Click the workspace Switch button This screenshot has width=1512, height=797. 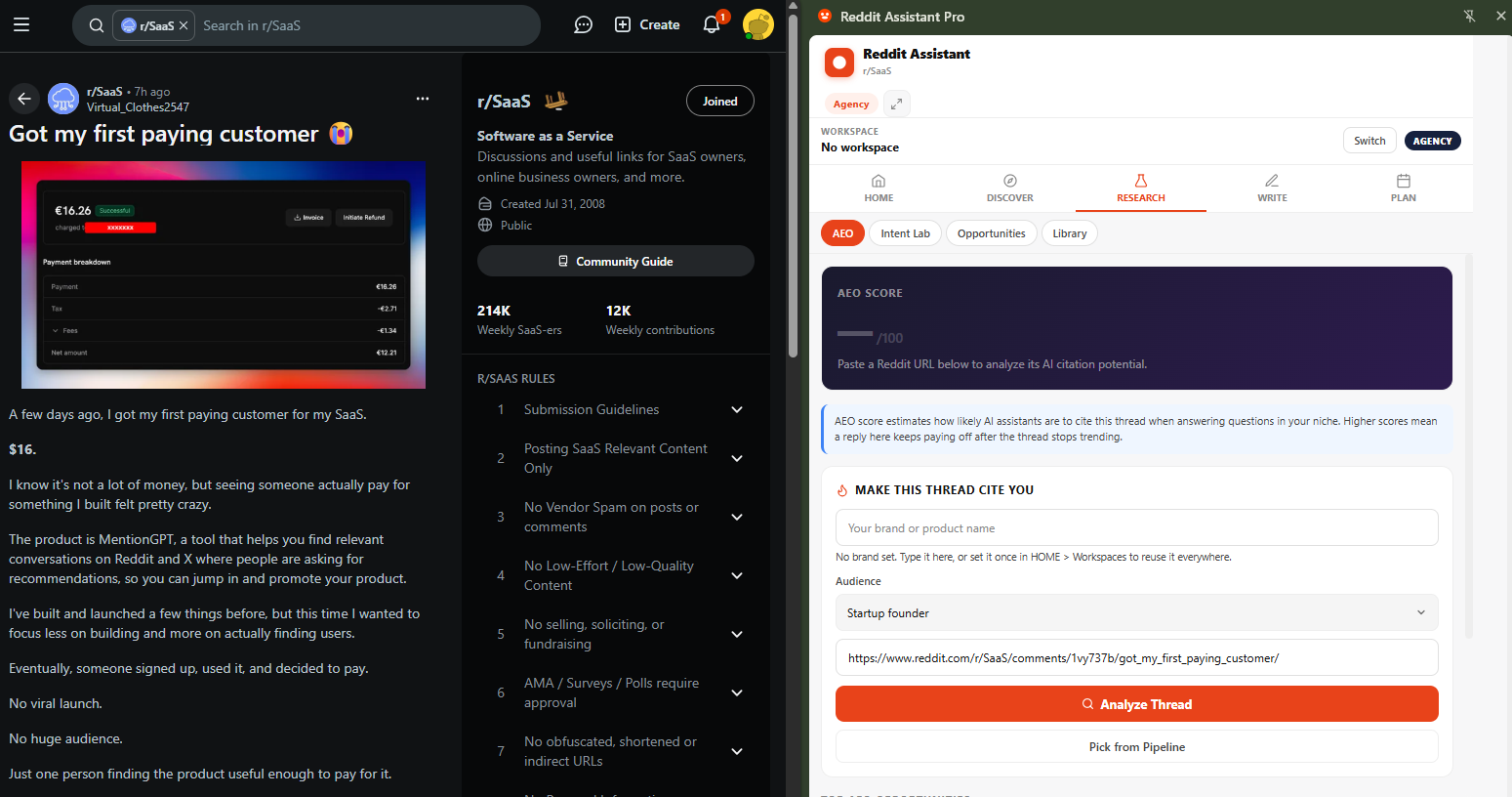click(1369, 141)
